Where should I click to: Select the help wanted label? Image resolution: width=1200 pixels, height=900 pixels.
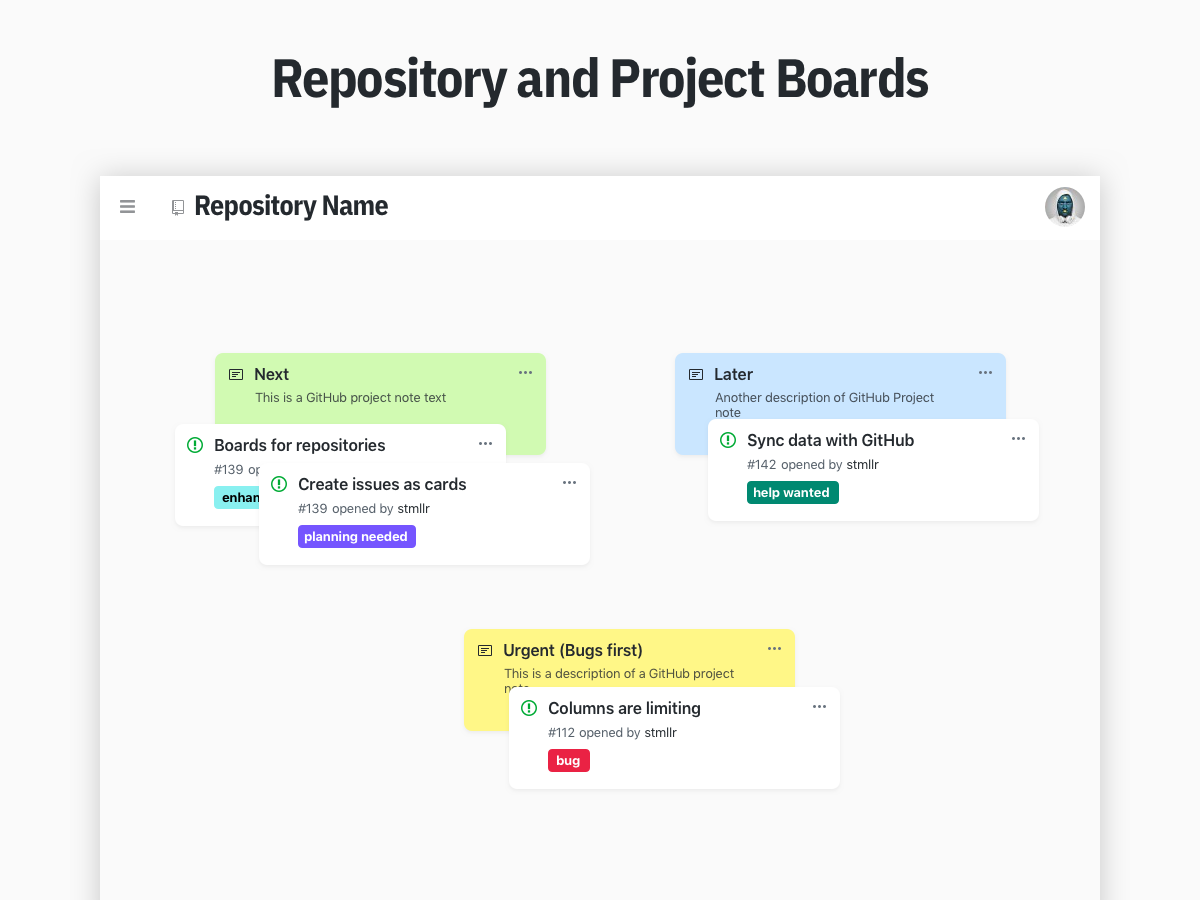click(792, 492)
